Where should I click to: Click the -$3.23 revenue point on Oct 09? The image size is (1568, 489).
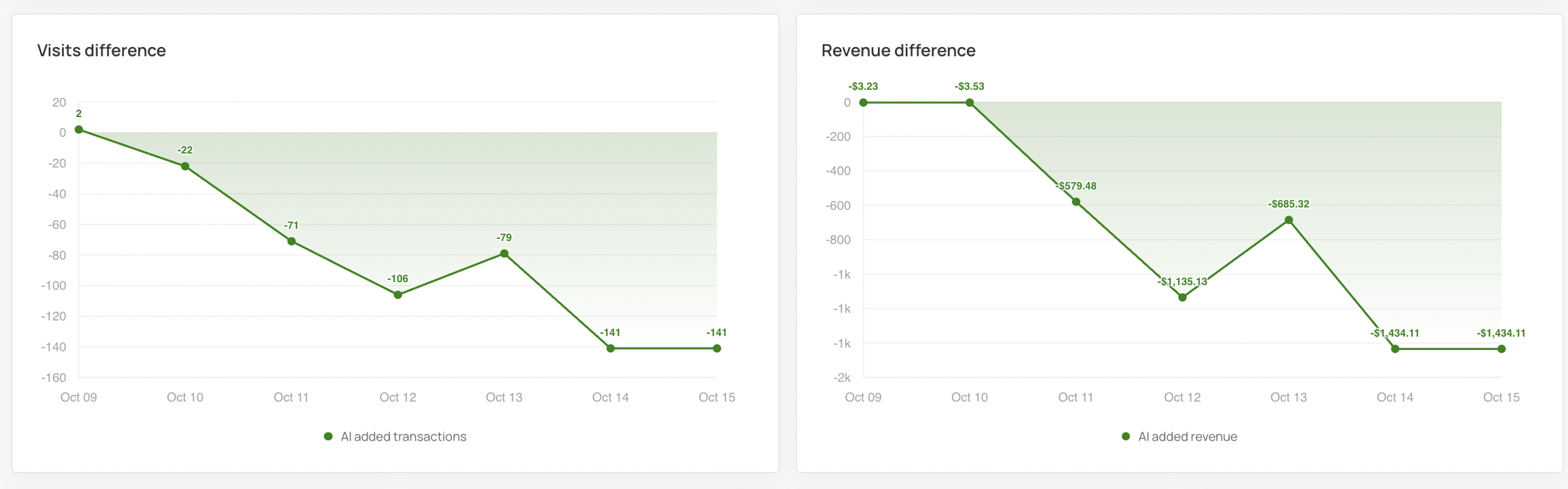tap(863, 103)
